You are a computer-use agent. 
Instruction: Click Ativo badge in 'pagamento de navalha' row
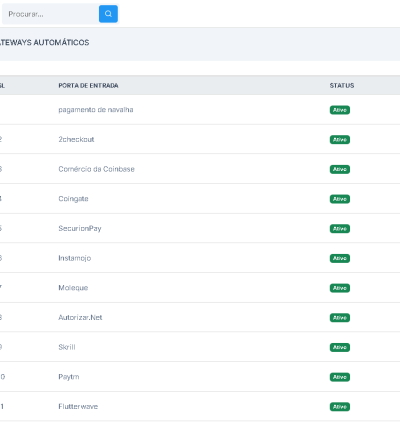(340, 110)
